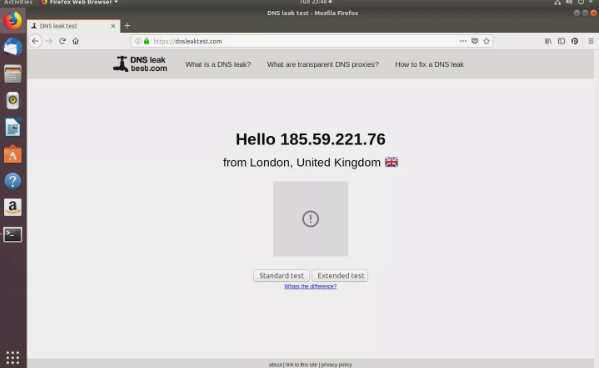Screen dimensions: 599x368
Task: Open link to this site footer link
Action: (x=301, y=365)
